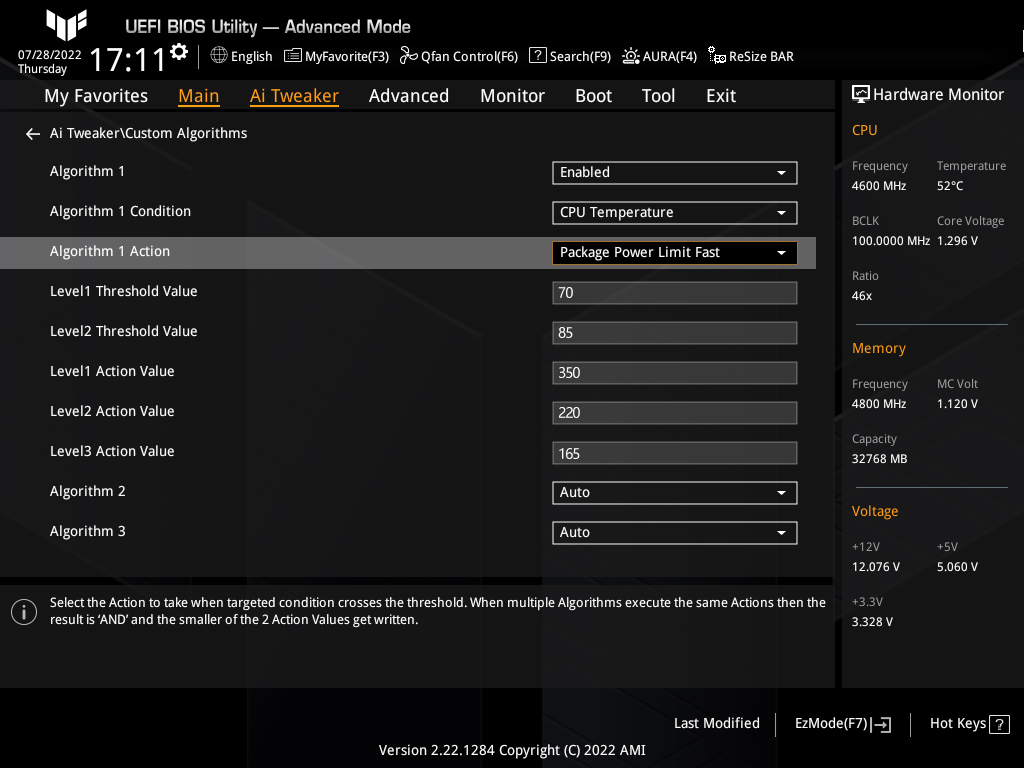Click the Hot Keys question mark icon
This screenshot has width=1024, height=768.
tap(999, 724)
